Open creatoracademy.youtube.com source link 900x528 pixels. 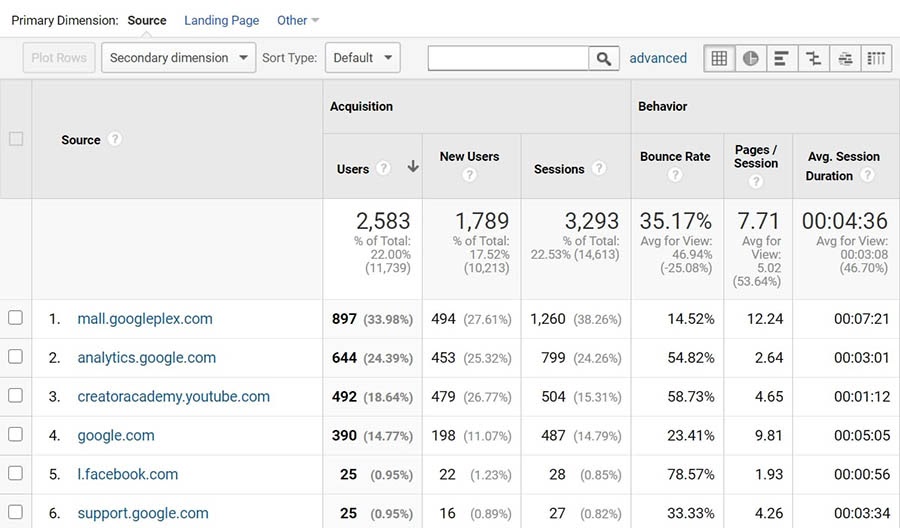[x=173, y=397]
